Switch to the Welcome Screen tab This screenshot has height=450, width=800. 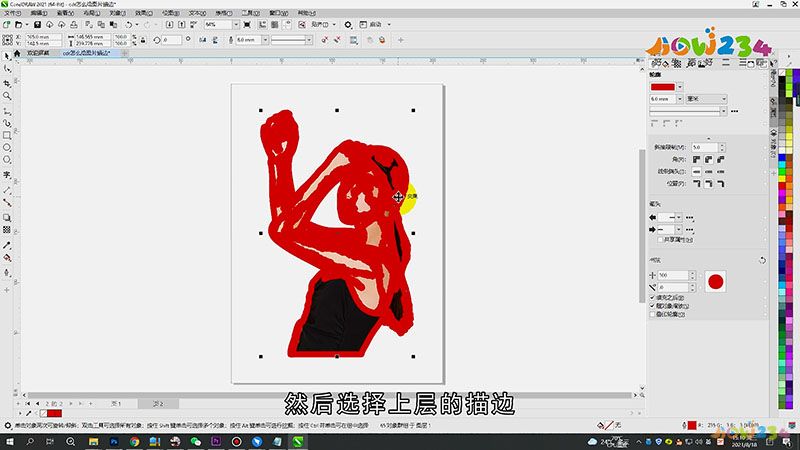(38, 53)
